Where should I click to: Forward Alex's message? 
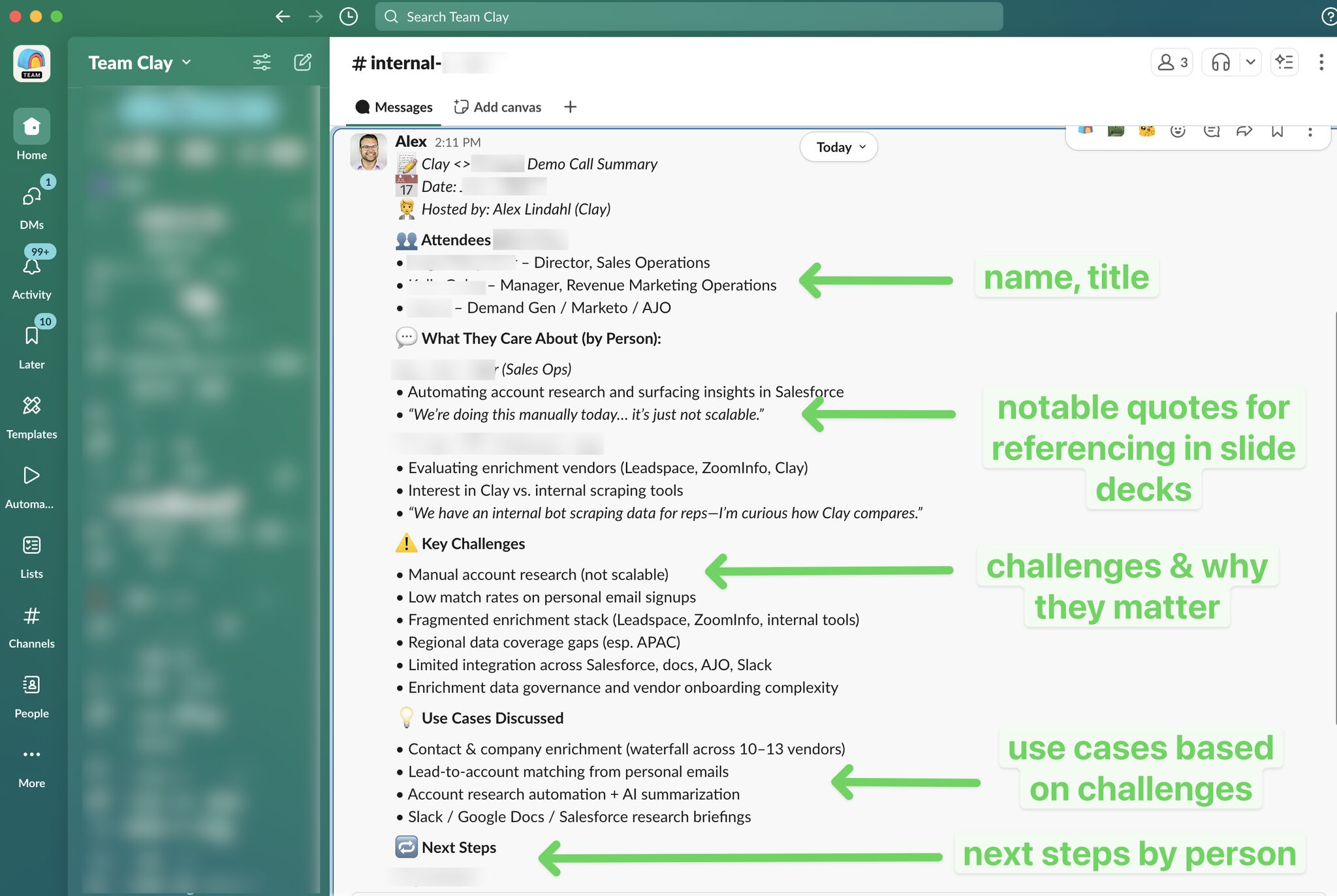pyautogui.click(x=1244, y=132)
